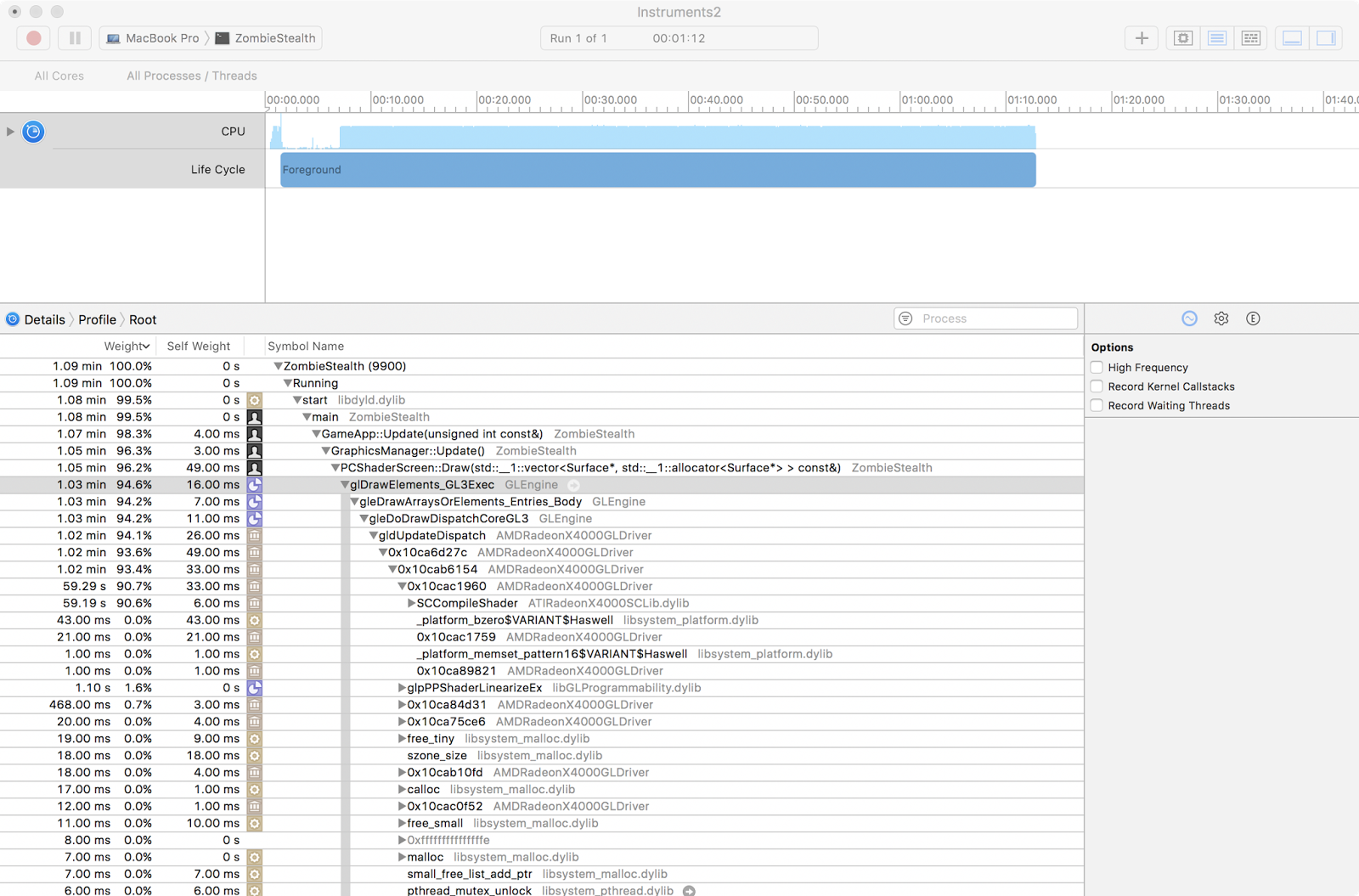
Task: Click the red Record button
Action: click(x=33, y=38)
